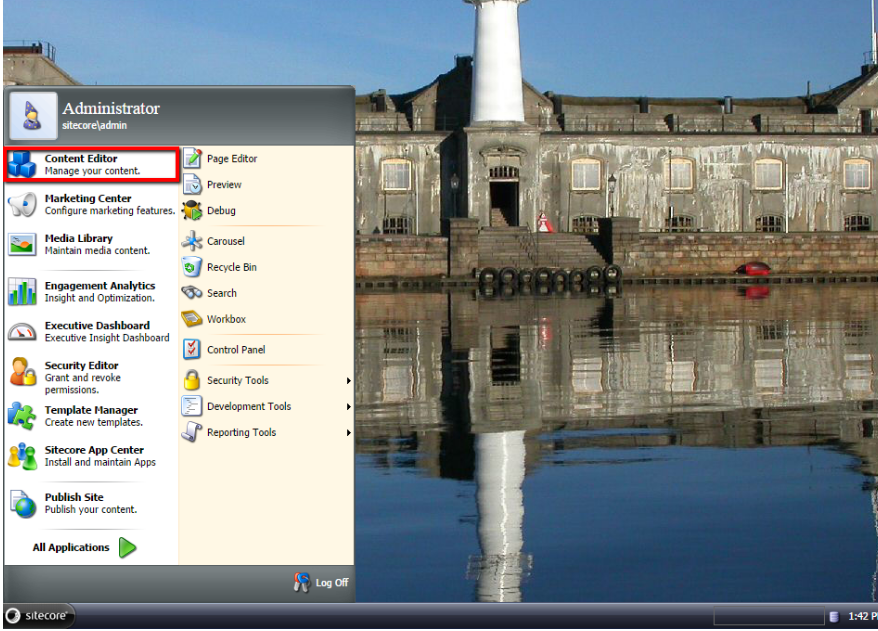Click the Control Panel checklist icon
The width and height of the screenshot is (878, 631).
coord(192,349)
